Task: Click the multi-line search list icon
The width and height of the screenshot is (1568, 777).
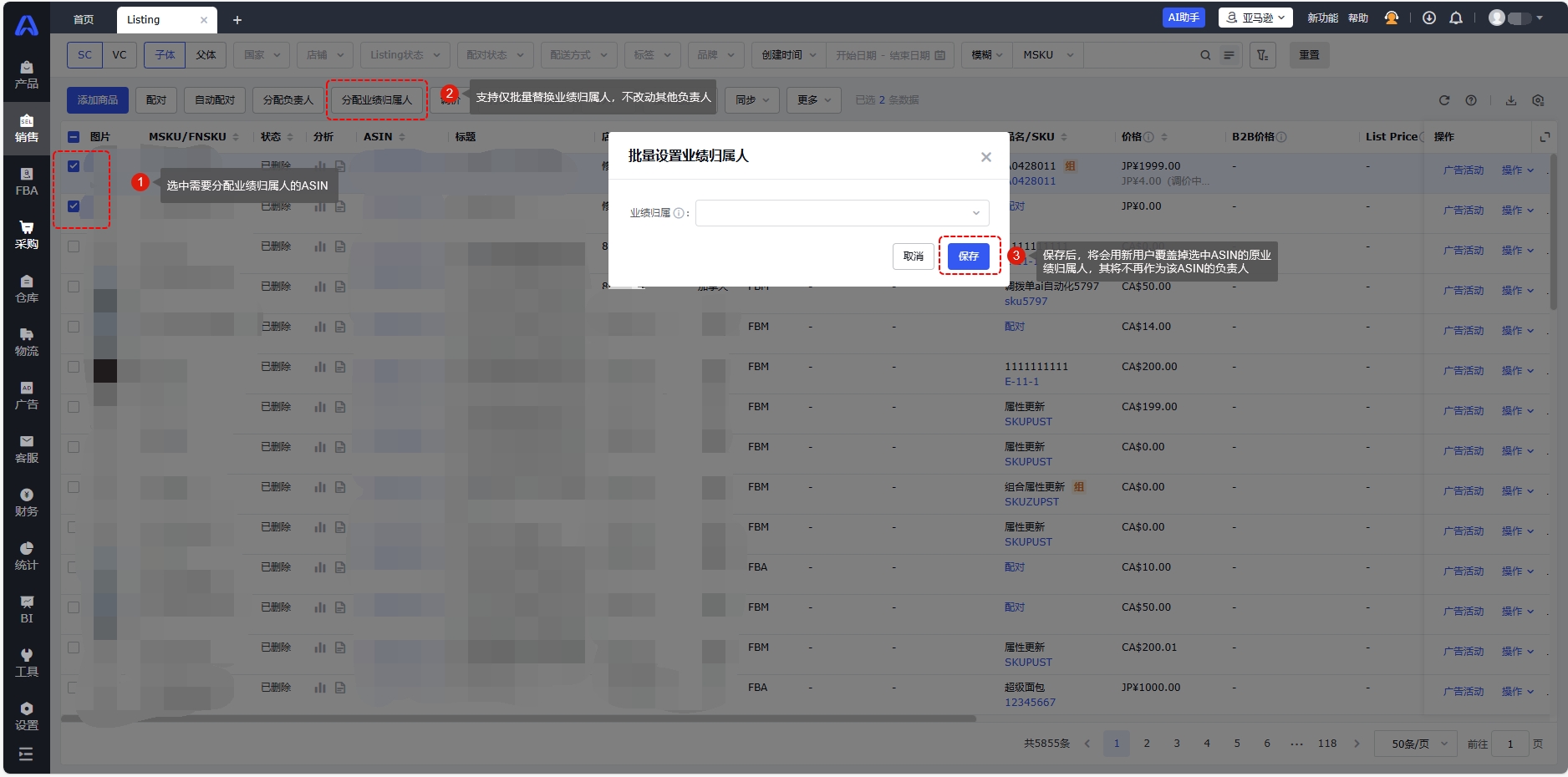Action: [1229, 55]
